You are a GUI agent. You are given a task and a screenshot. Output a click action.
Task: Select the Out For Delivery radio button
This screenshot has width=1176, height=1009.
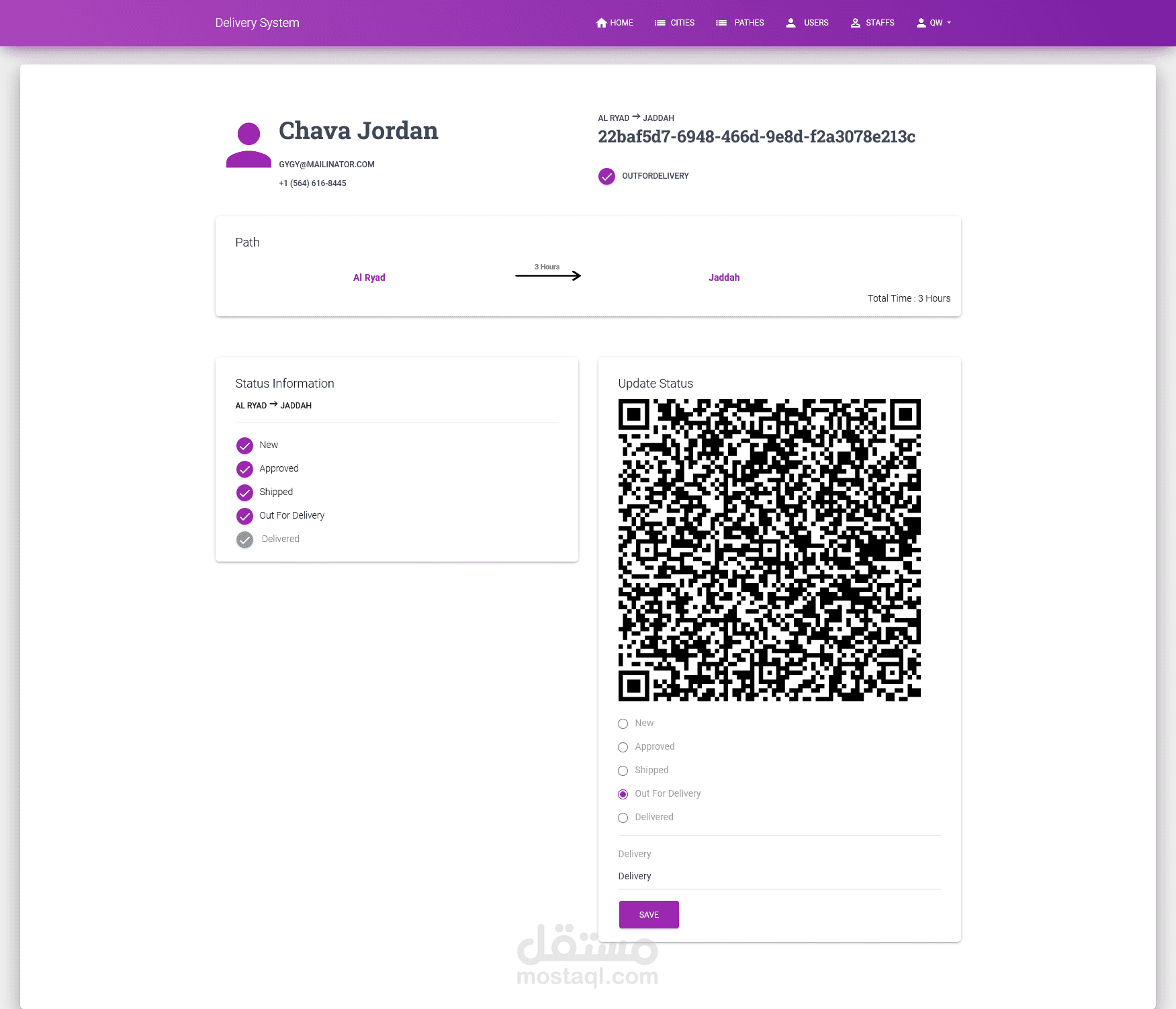pos(623,794)
